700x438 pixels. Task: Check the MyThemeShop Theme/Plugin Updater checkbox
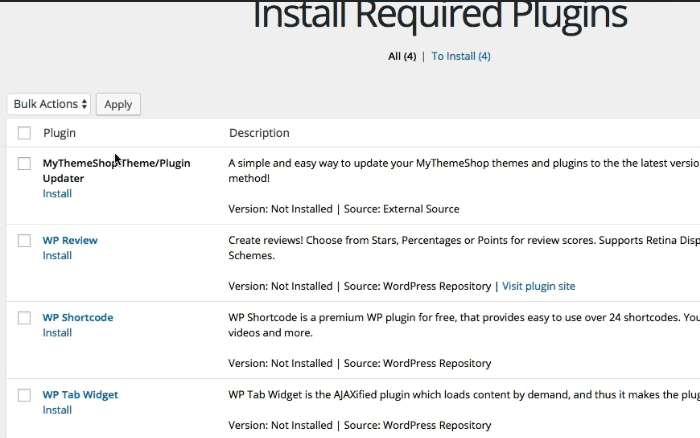(24, 163)
